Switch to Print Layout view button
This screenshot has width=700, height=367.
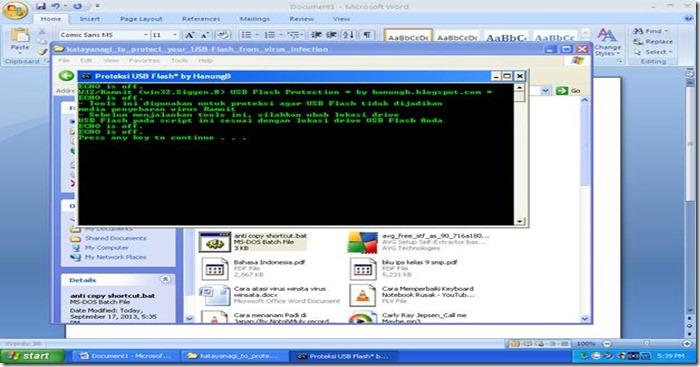[514, 343]
